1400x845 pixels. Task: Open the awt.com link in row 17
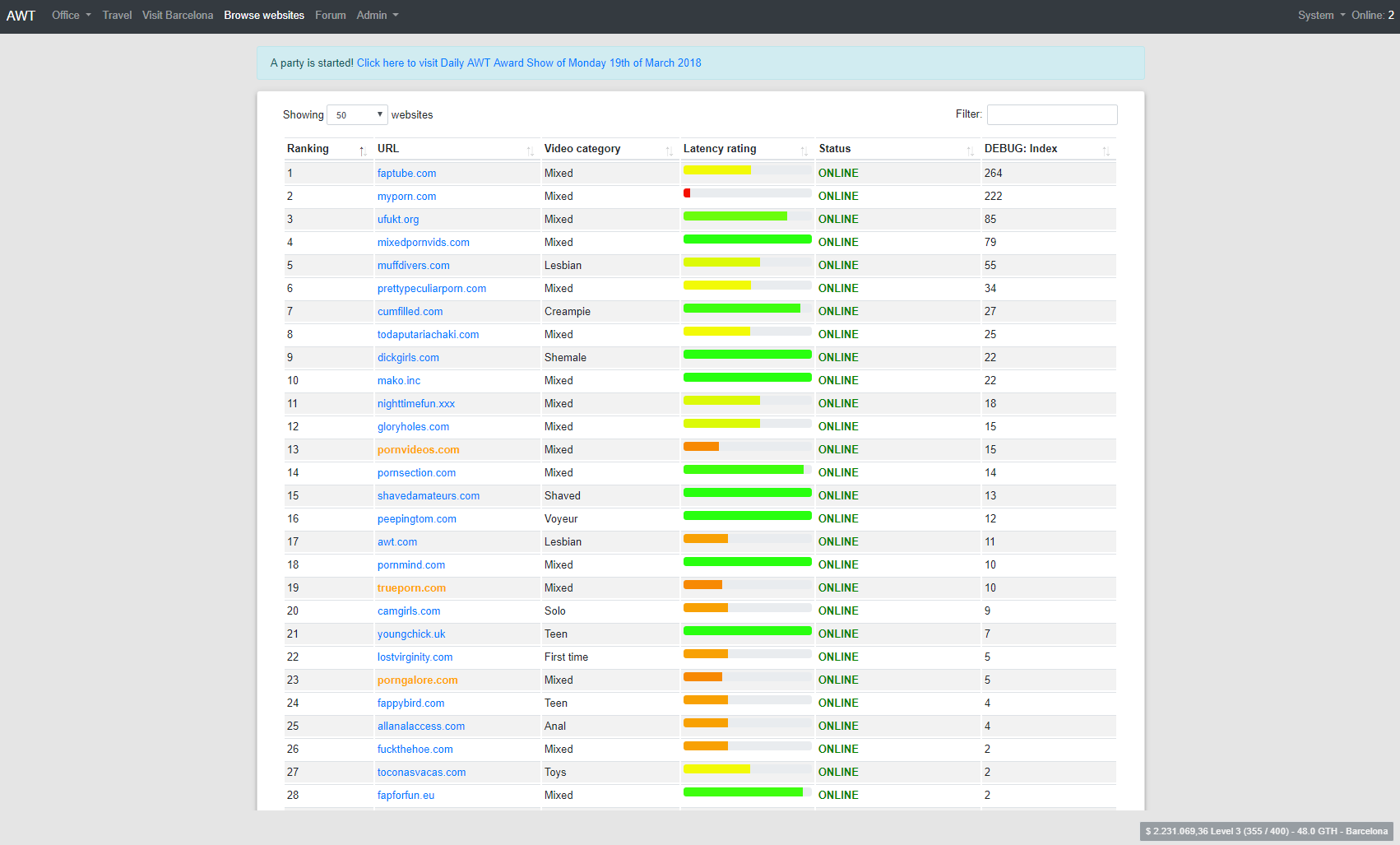396,542
